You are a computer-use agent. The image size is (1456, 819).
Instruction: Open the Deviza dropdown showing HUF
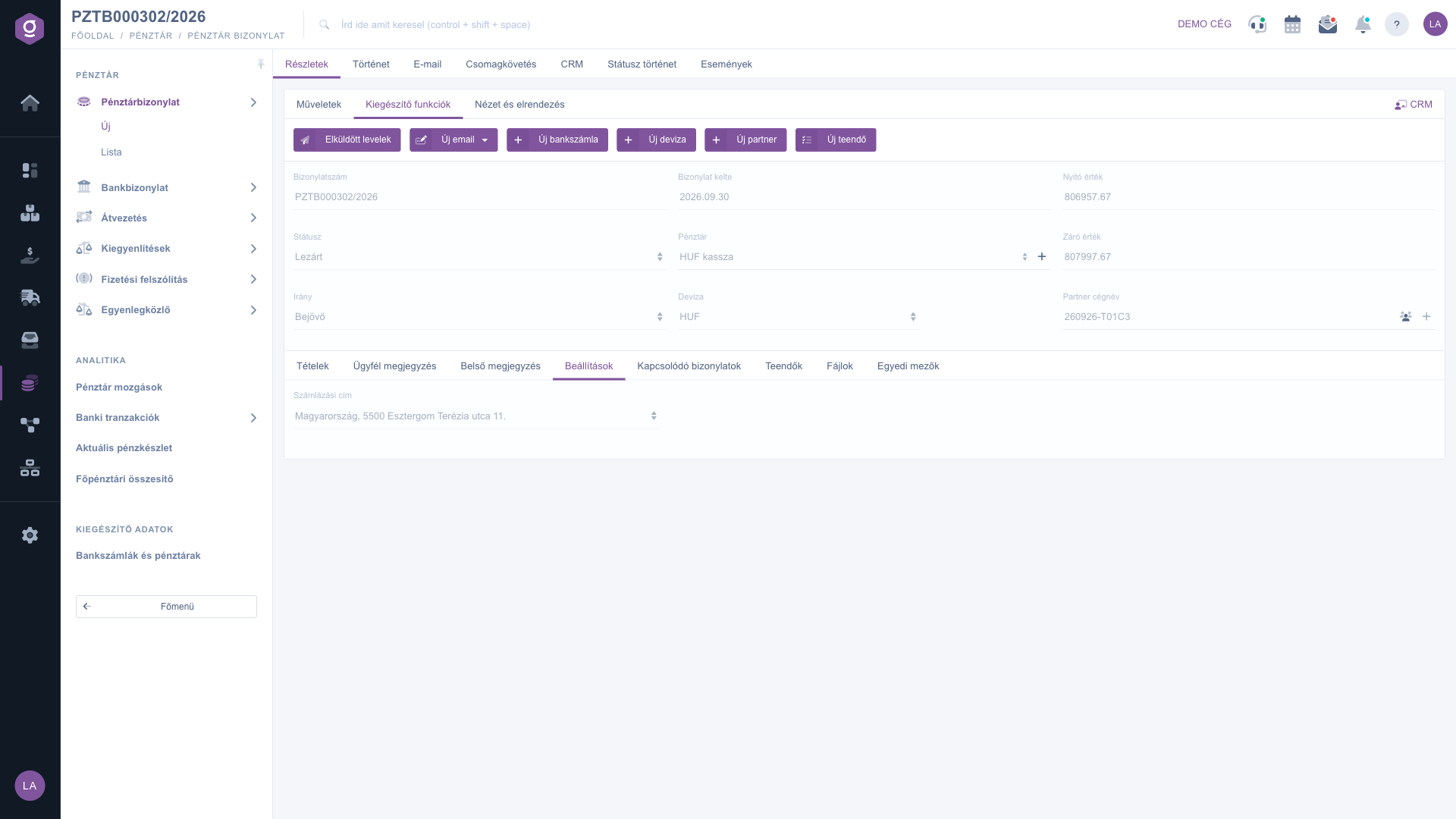tap(799, 317)
